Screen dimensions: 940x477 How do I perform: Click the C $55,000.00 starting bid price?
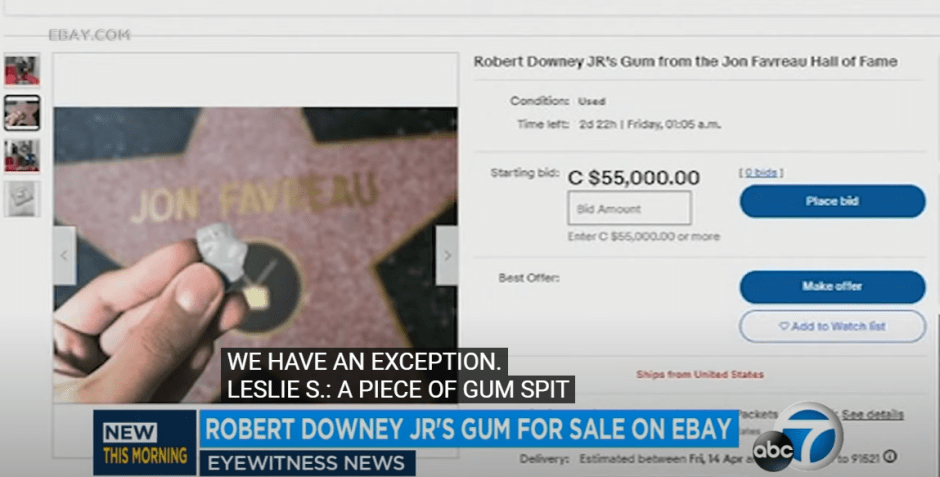coord(634,178)
